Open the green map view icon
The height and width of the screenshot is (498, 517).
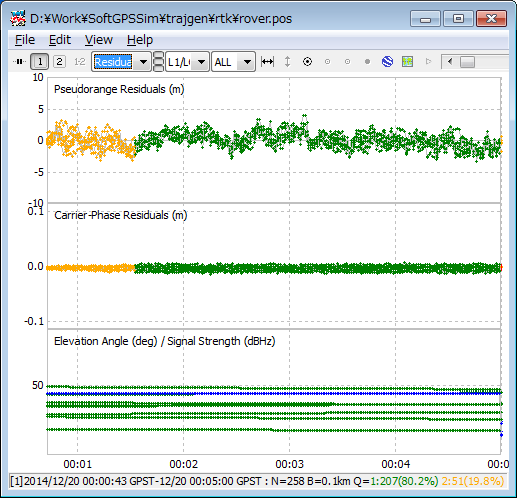click(407, 62)
